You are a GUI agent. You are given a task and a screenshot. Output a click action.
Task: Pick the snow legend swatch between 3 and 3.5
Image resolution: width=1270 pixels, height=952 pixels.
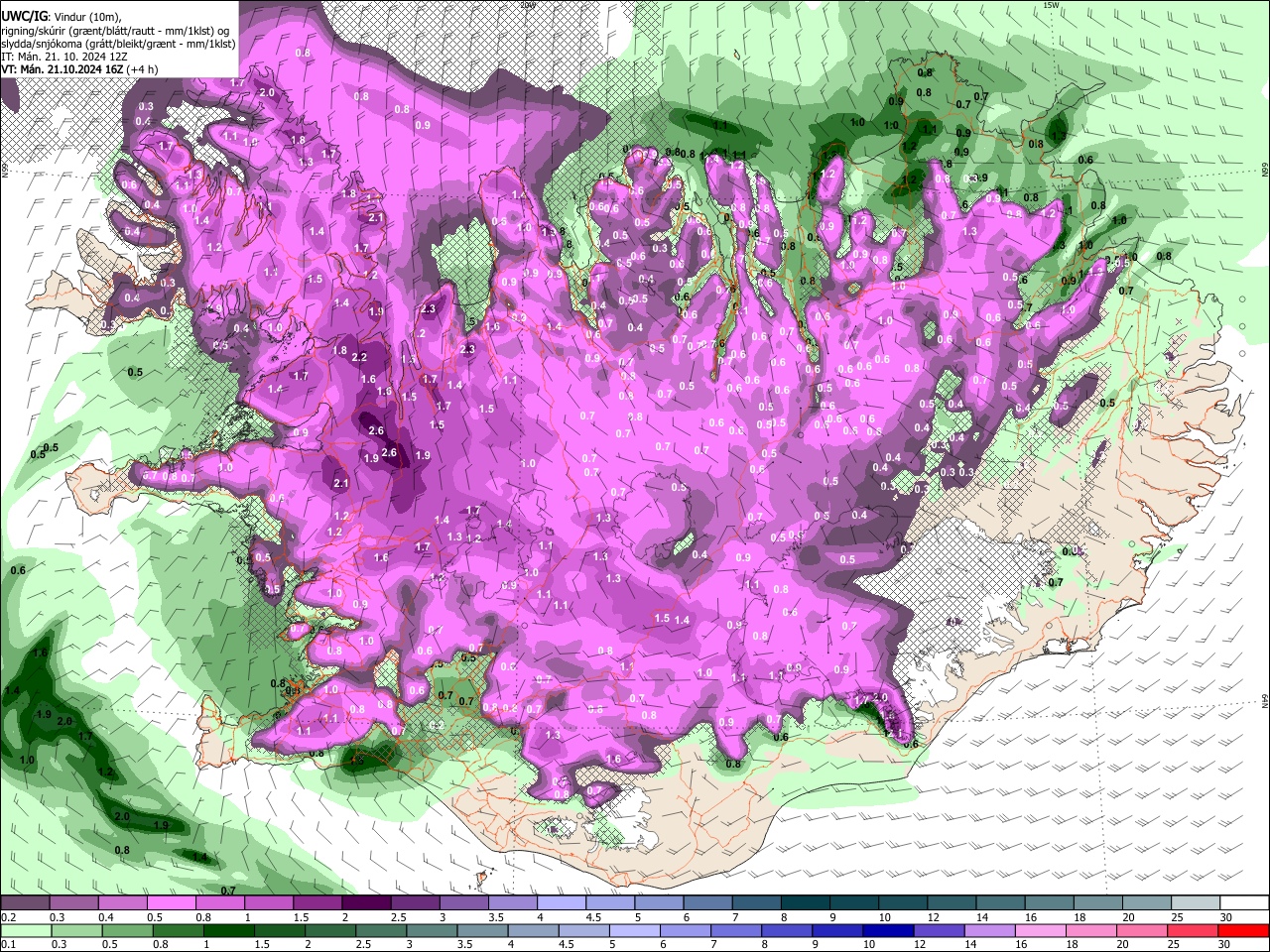click(x=463, y=902)
